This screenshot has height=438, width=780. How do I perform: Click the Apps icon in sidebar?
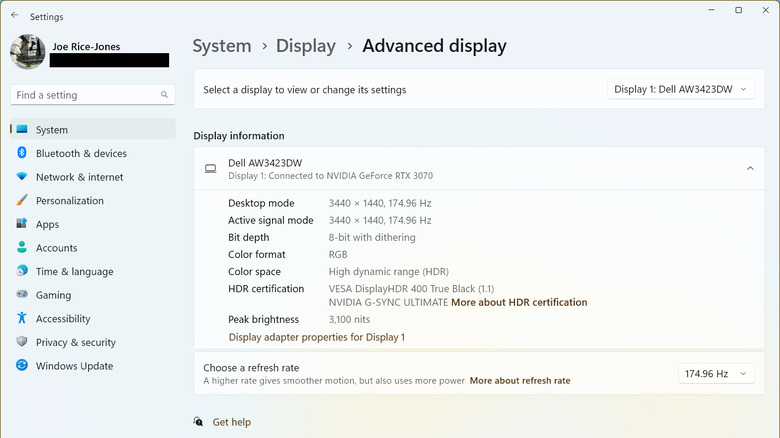(21, 225)
